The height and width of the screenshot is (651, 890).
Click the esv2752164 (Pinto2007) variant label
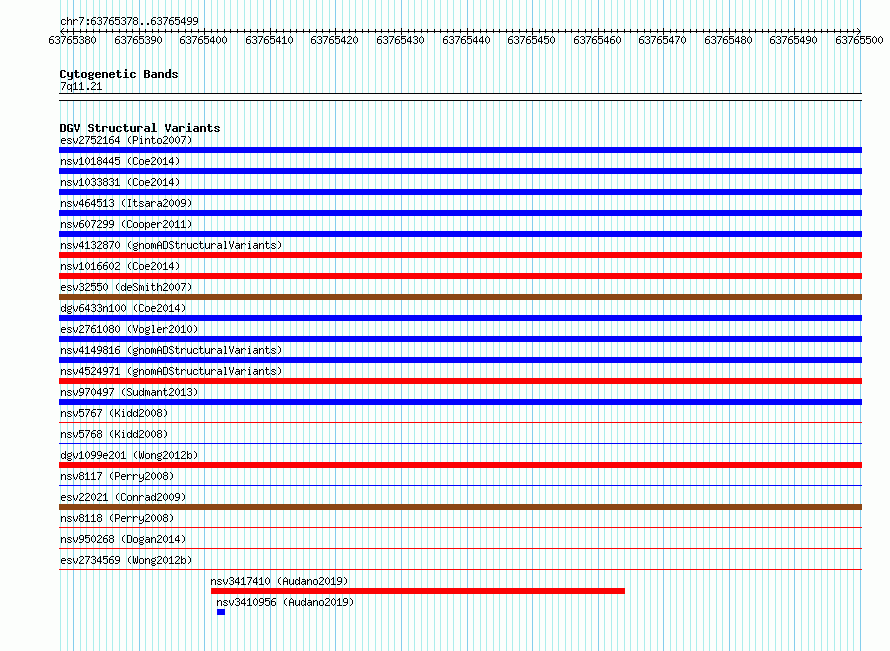(x=126, y=140)
